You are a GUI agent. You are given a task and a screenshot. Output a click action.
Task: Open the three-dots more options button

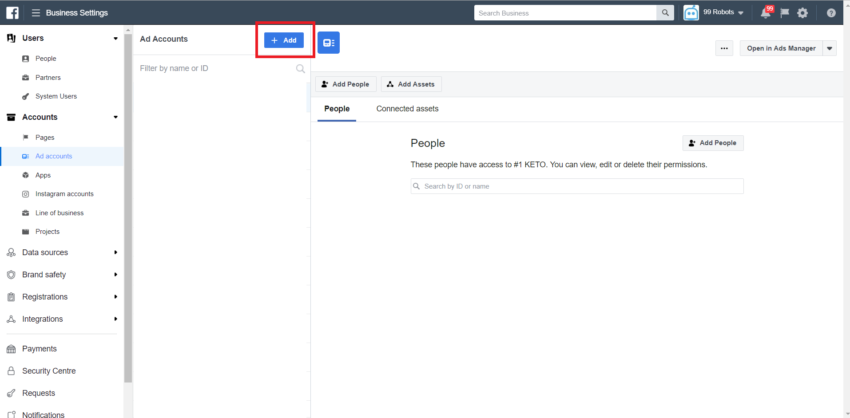[x=725, y=48]
